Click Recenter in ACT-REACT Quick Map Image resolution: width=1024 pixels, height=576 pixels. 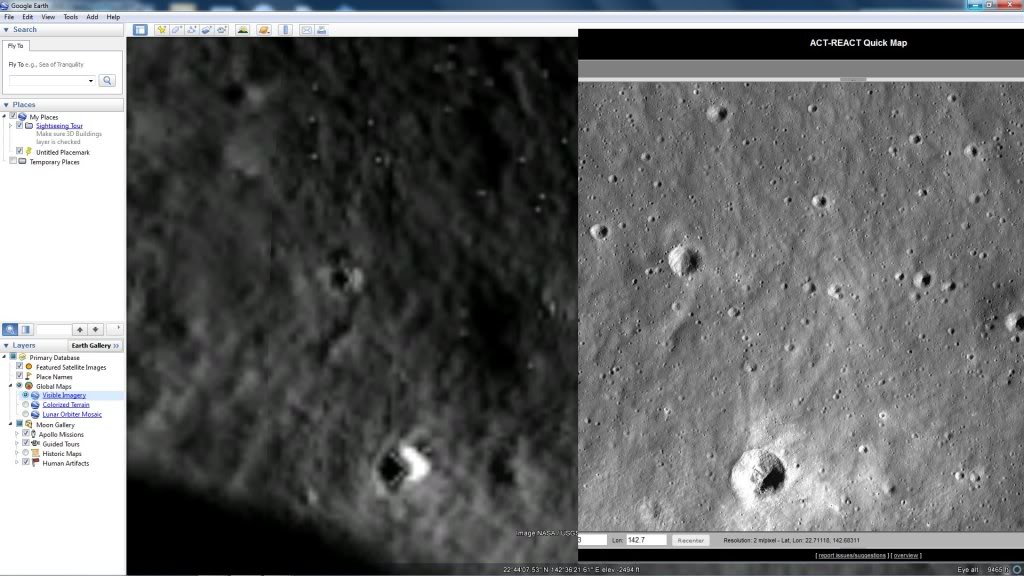690,541
